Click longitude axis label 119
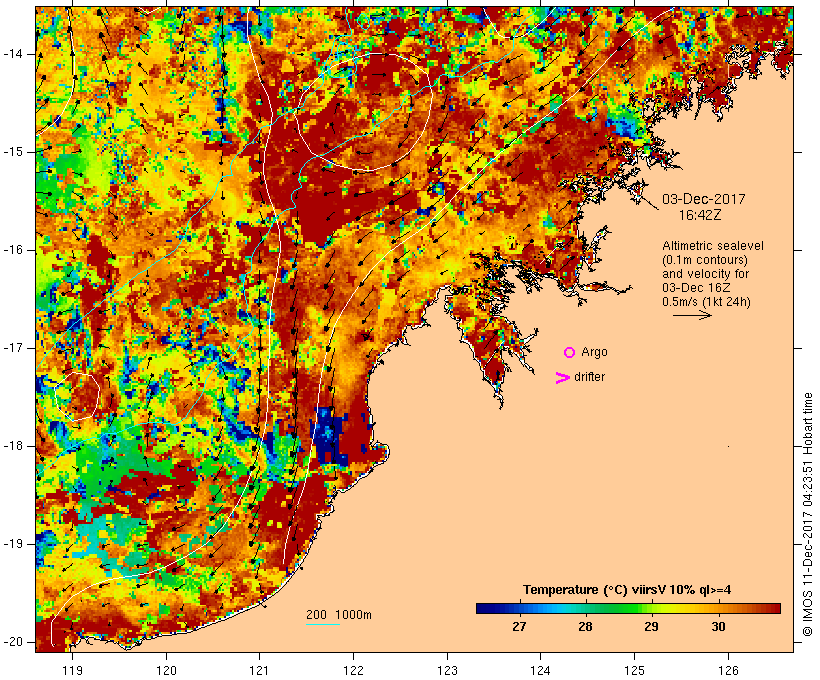Screen dimensions: 820x680 [72, 671]
